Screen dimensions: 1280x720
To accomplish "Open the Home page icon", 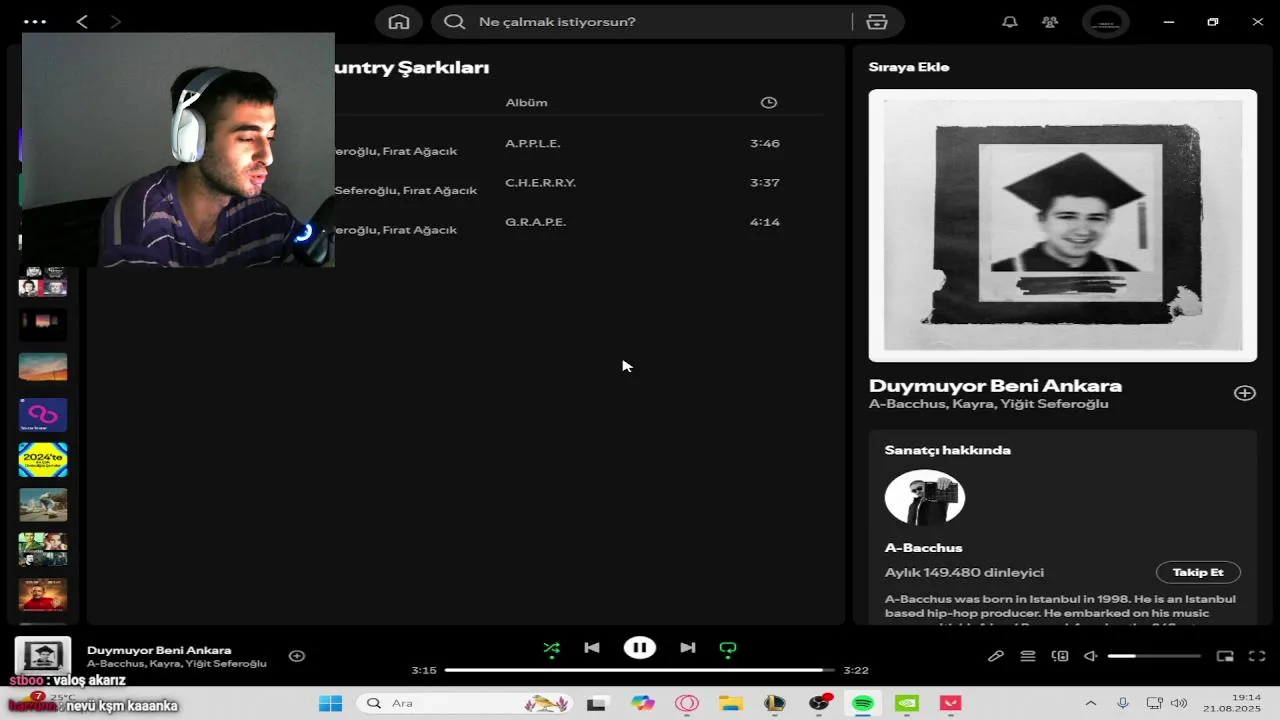I will click(x=399, y=22).
